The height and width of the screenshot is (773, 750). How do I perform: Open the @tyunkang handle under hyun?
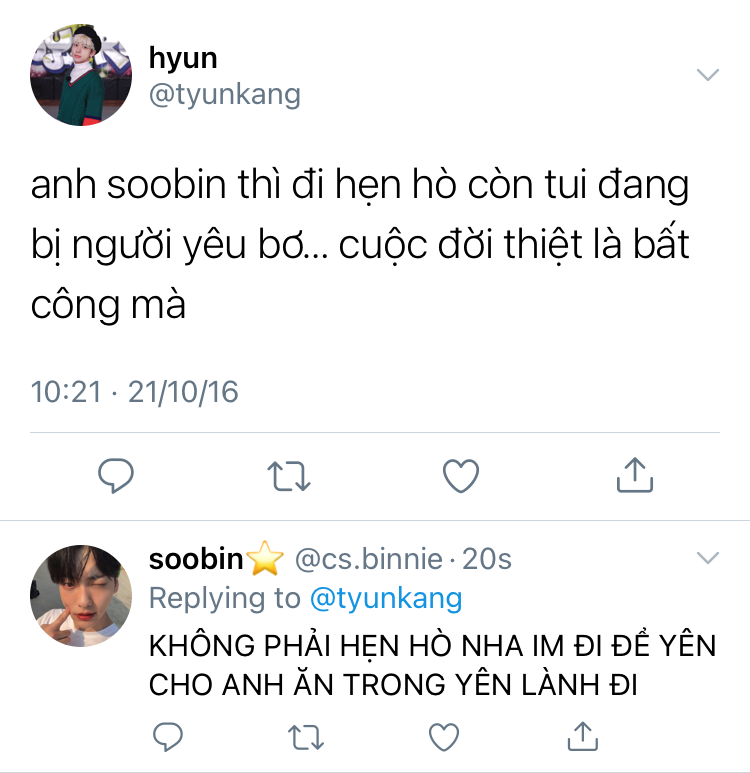click(225, 95)
